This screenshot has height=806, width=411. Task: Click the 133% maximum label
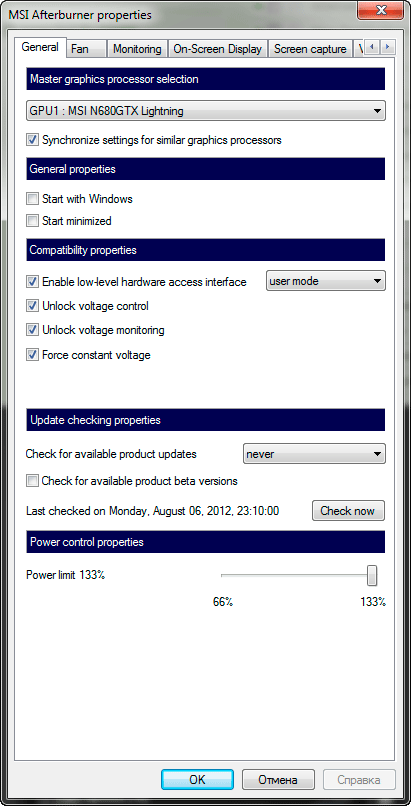click(x=373, y=602)
